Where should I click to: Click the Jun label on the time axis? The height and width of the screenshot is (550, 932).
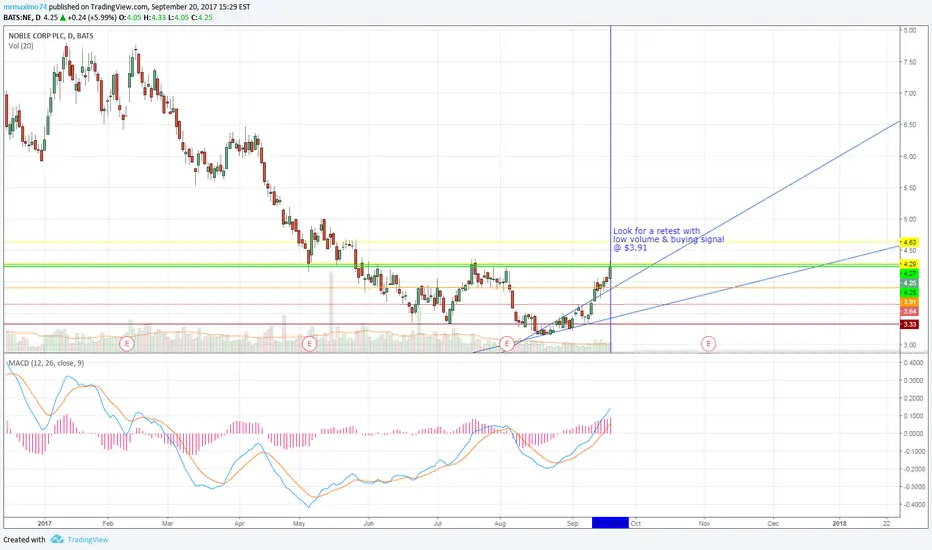pos(369,524)
